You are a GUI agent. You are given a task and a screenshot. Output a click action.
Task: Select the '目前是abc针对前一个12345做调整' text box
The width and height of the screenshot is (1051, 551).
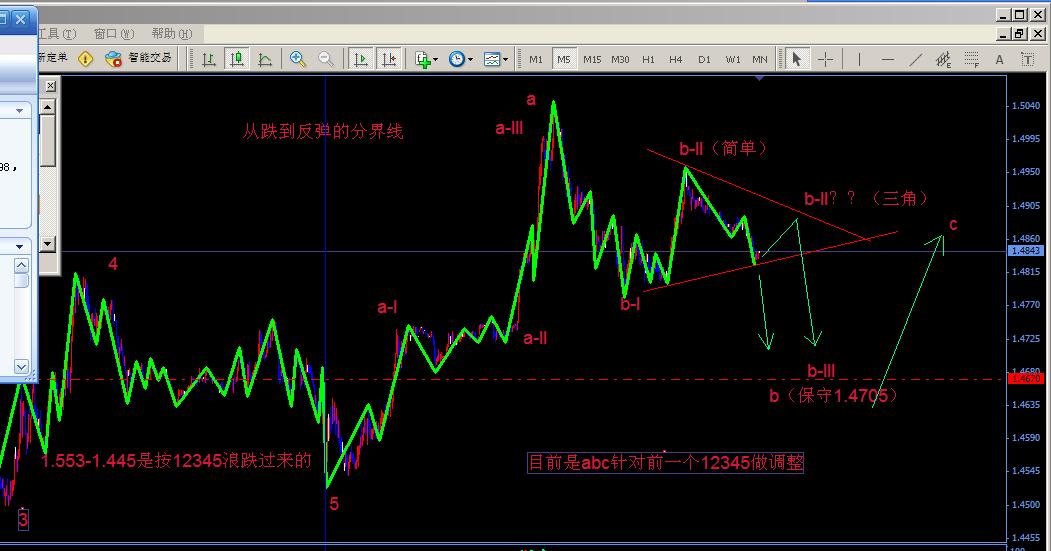(666, 463)
